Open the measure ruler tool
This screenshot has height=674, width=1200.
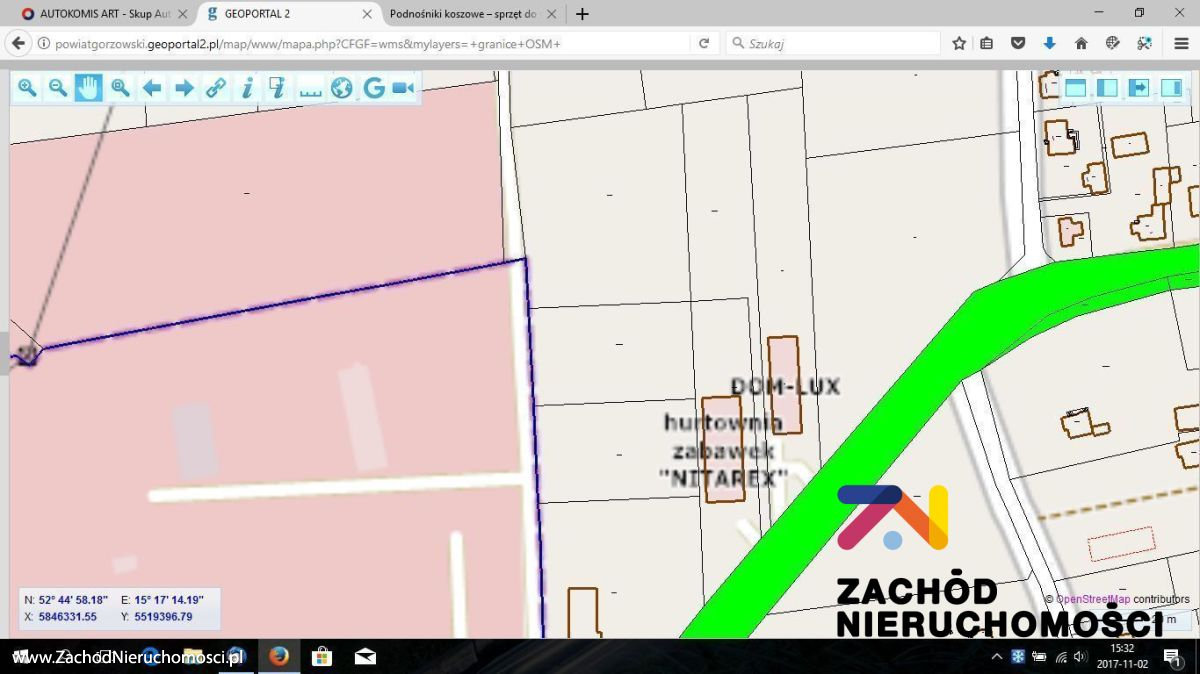[310, 88]
